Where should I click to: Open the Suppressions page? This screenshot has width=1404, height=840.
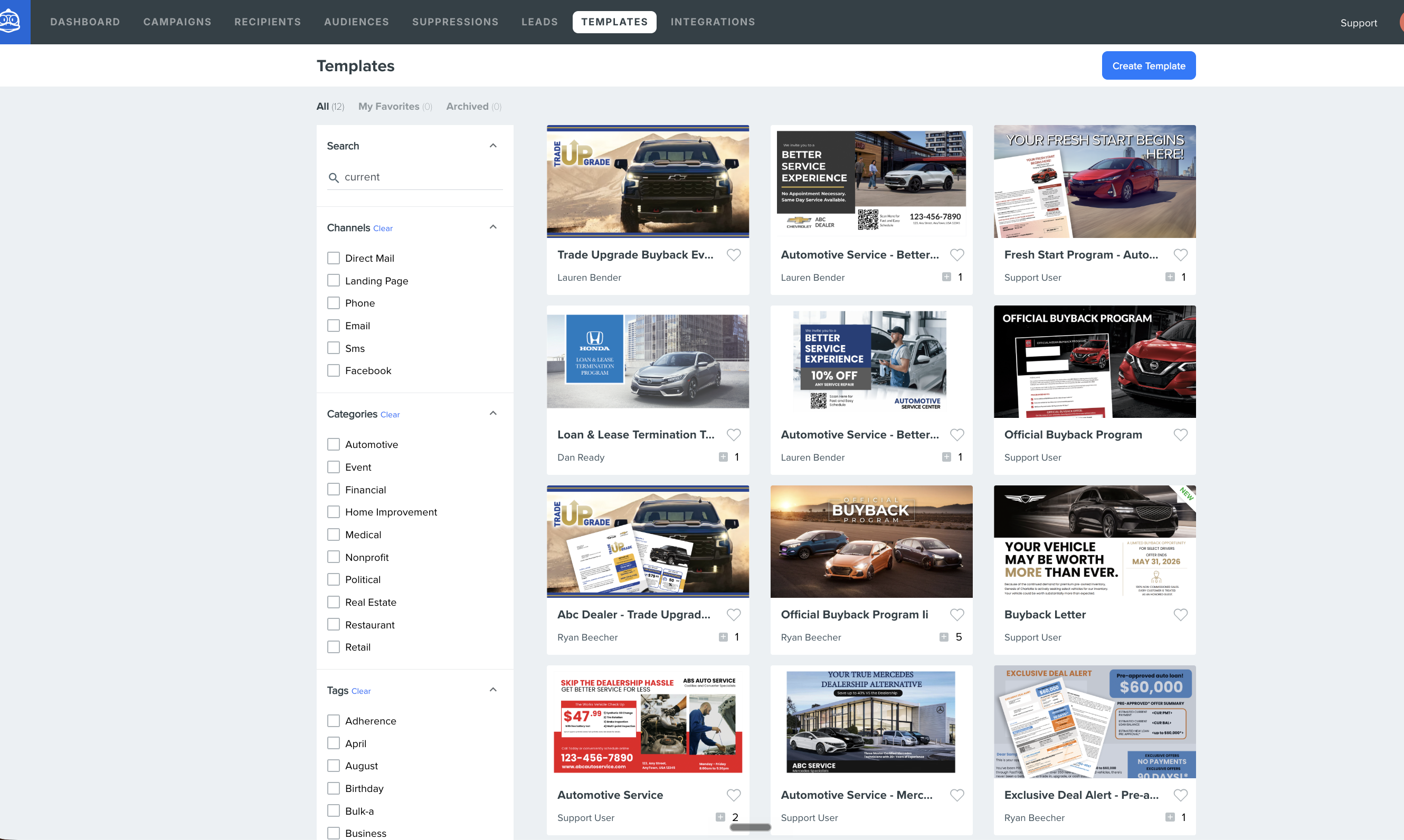pos(455,22)
